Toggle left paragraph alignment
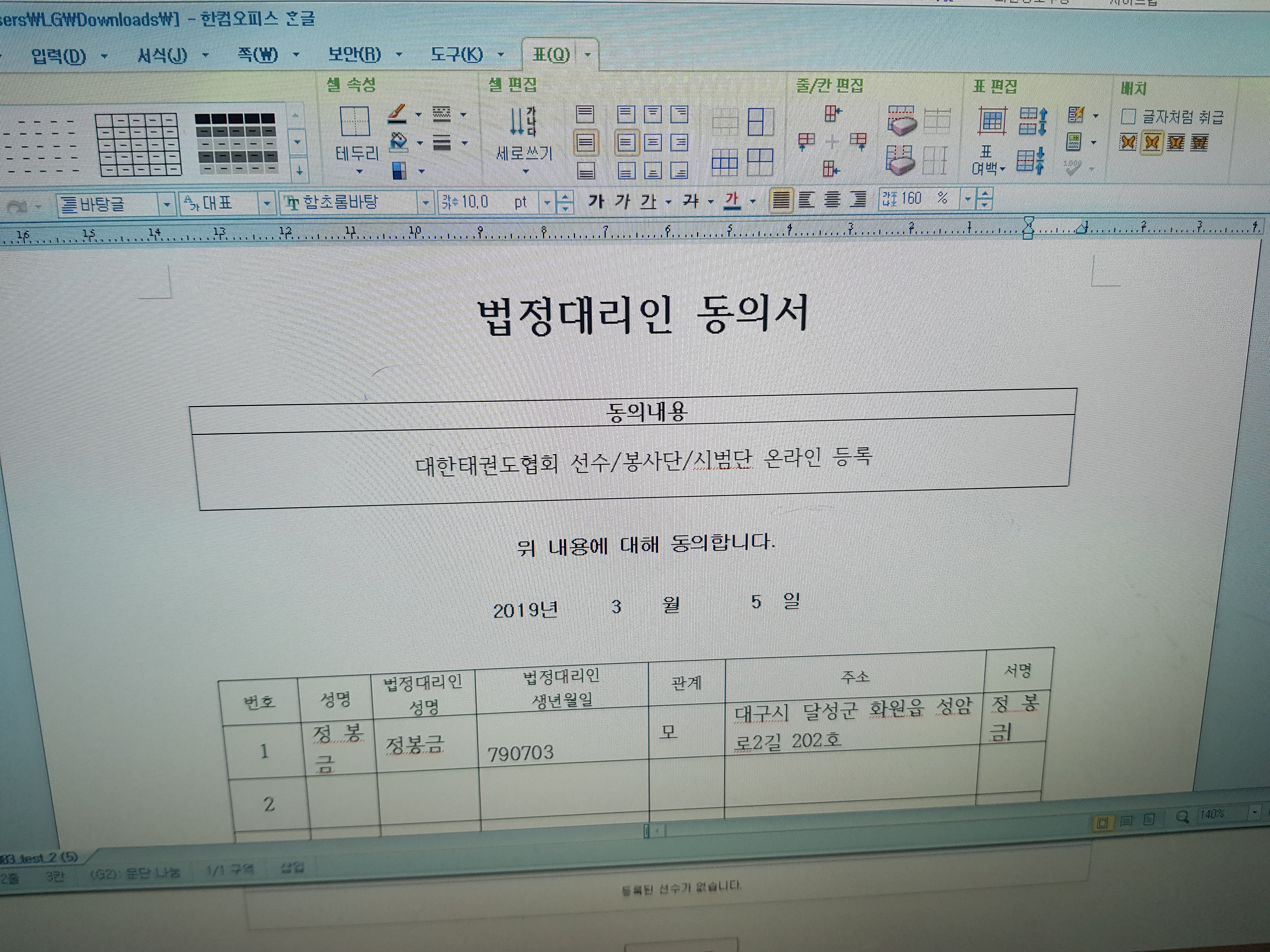Viewport: 1270px width, 952px height. click(x=806, y=200)
